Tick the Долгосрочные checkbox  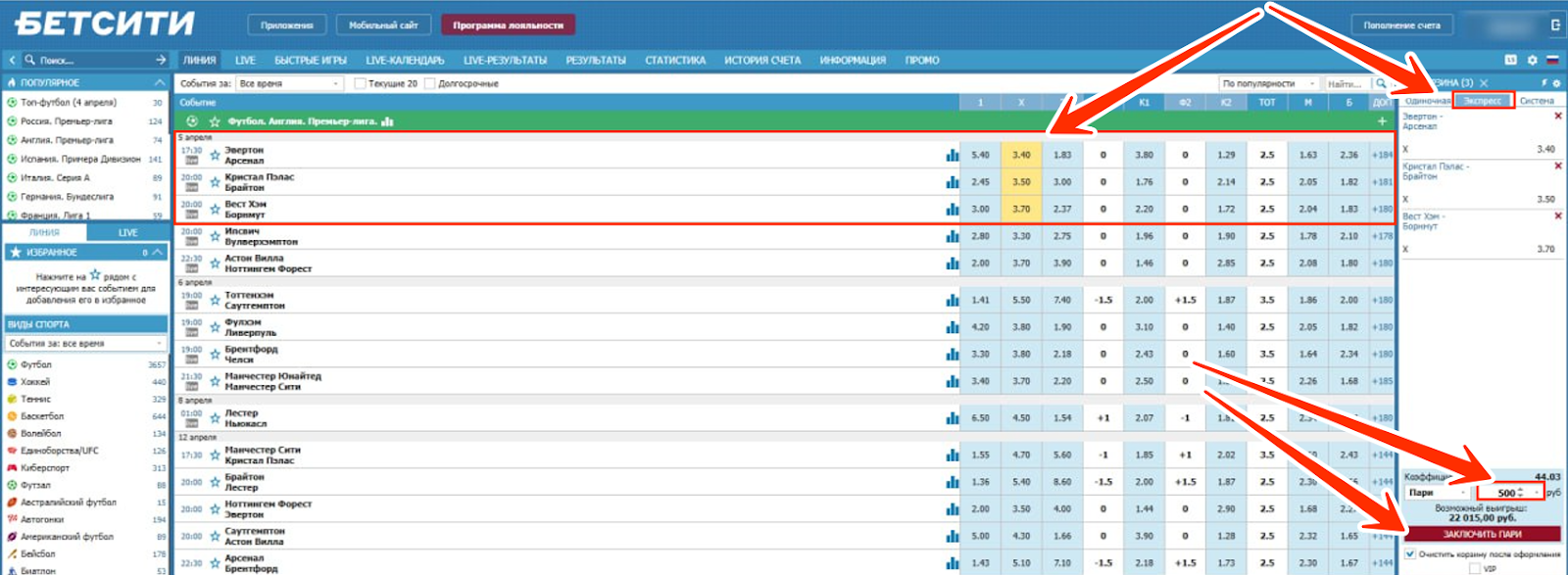pos(429,83)
